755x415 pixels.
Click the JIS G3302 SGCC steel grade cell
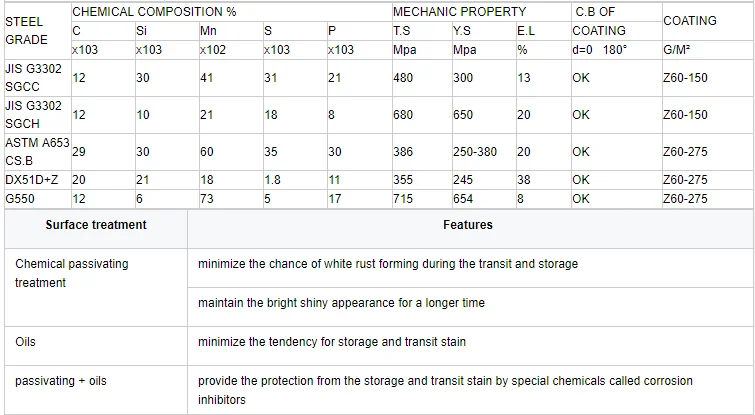[x=33, y=77]
